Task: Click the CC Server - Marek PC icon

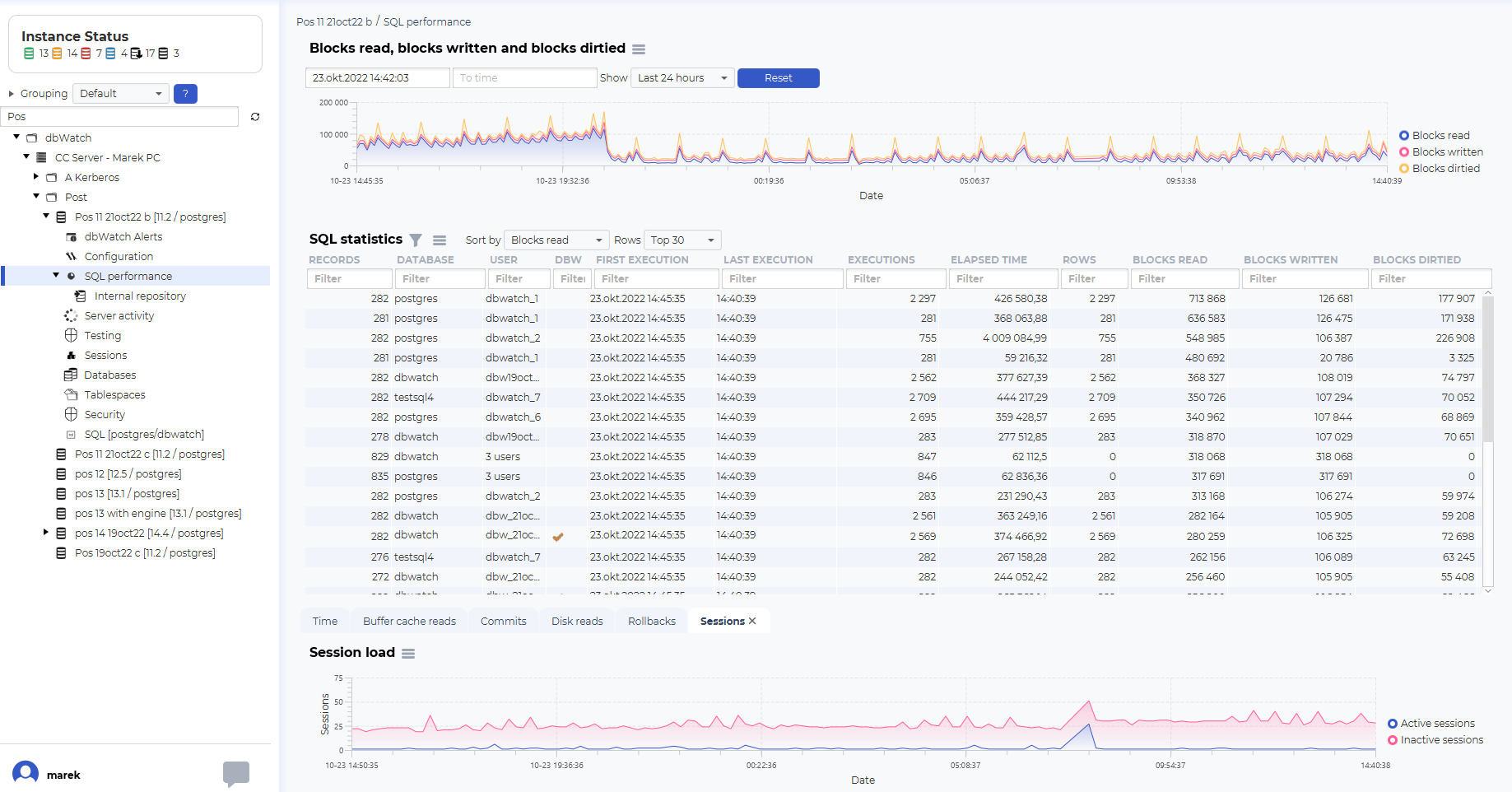Action: [x=41, y=158]
